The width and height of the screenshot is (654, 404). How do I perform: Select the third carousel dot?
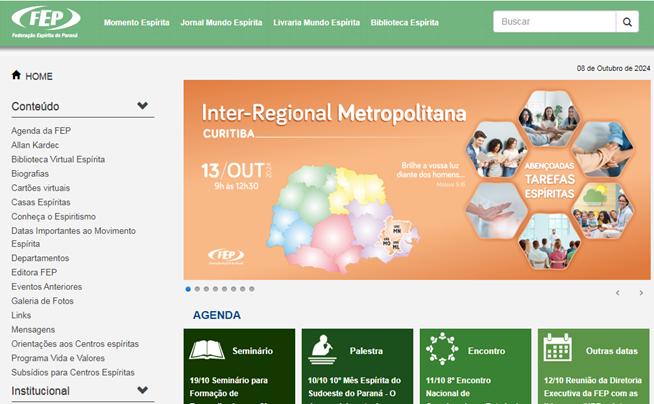click(x=206, y=289)
